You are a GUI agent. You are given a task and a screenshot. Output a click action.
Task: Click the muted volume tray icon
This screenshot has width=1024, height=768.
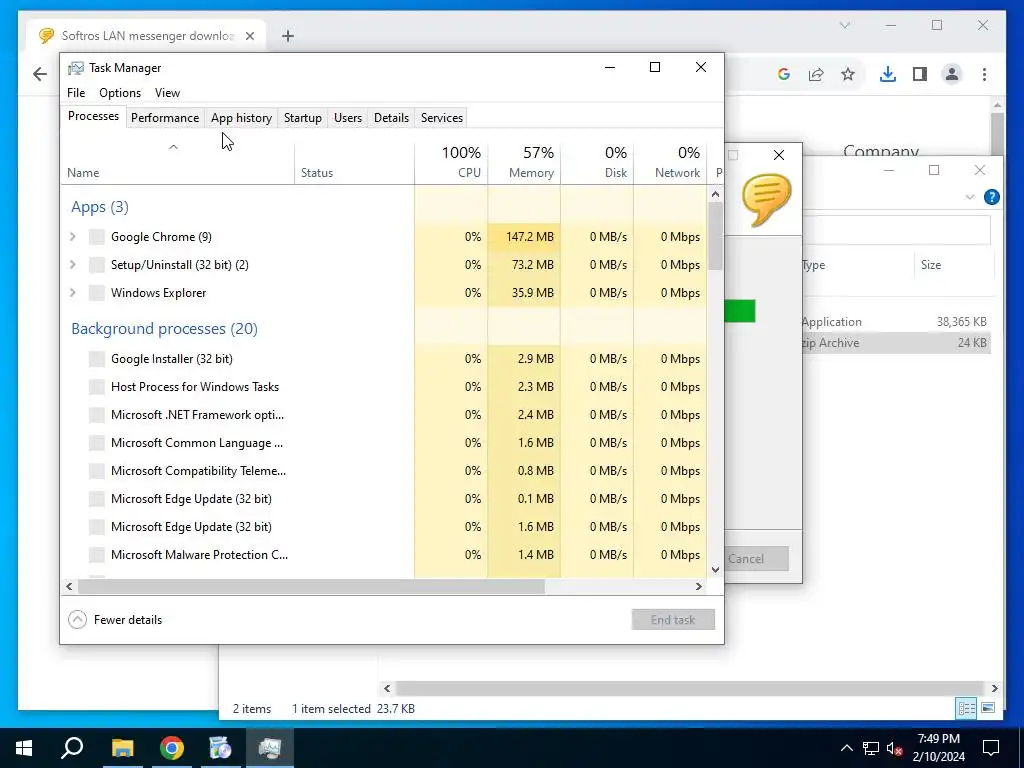[894, 748]
